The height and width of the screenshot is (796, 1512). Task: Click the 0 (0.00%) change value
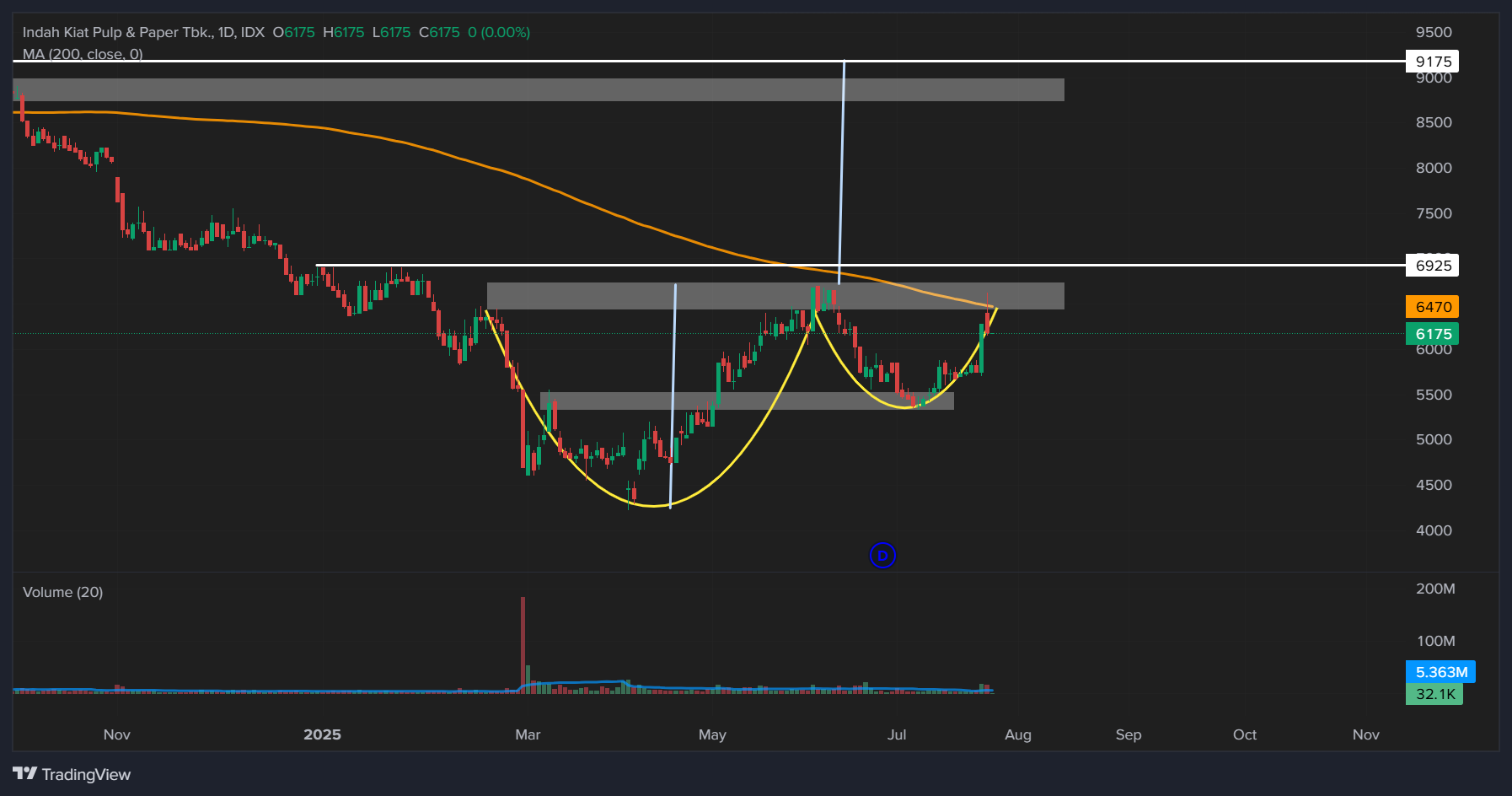click(499, 32)
